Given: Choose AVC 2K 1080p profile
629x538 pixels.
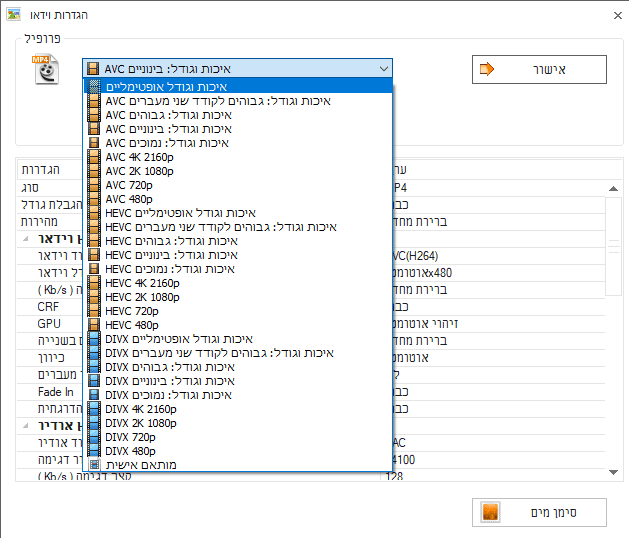Looking at the screenshot, I should point(237,171).
